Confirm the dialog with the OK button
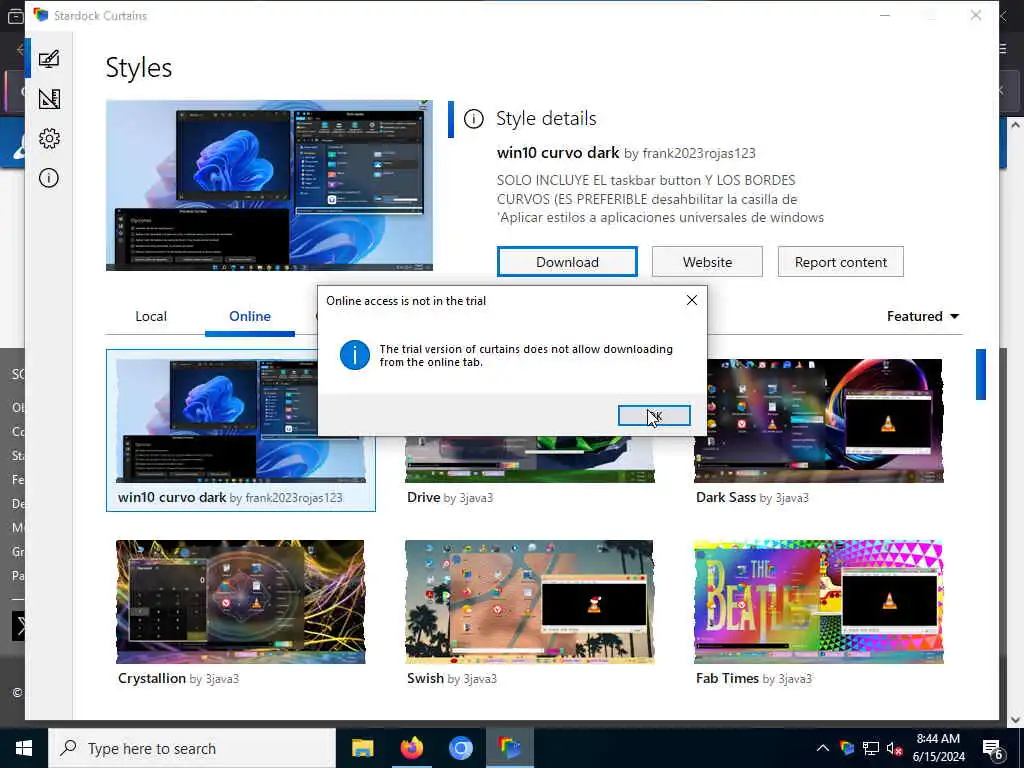 pyautogui.click(x=654, y=415)
